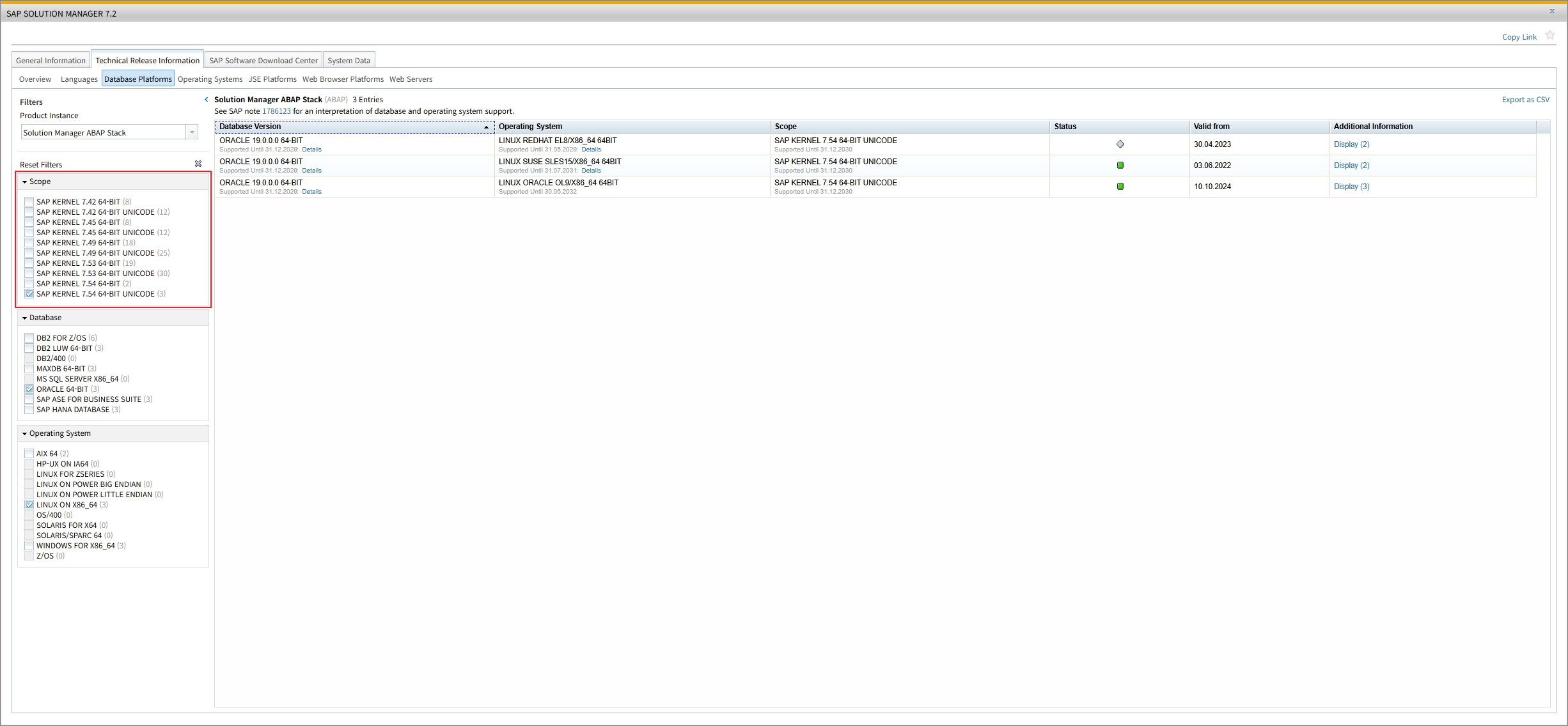1568x726 pixels.
Task: Click the diamond status icon for REDHAT EL8 row
Action: click(1120, 144)
